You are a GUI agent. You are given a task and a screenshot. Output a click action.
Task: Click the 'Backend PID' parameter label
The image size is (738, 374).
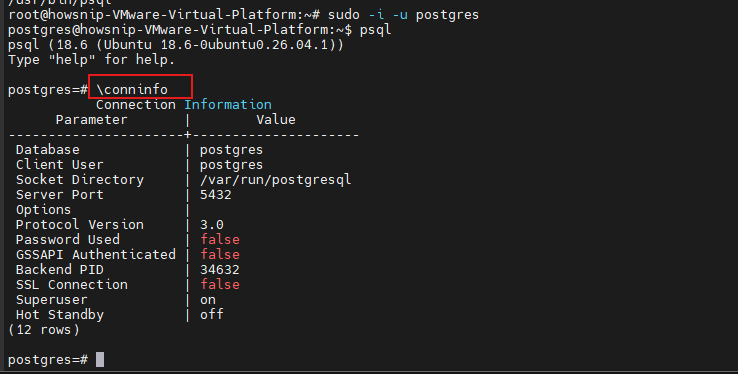point(59,270)
